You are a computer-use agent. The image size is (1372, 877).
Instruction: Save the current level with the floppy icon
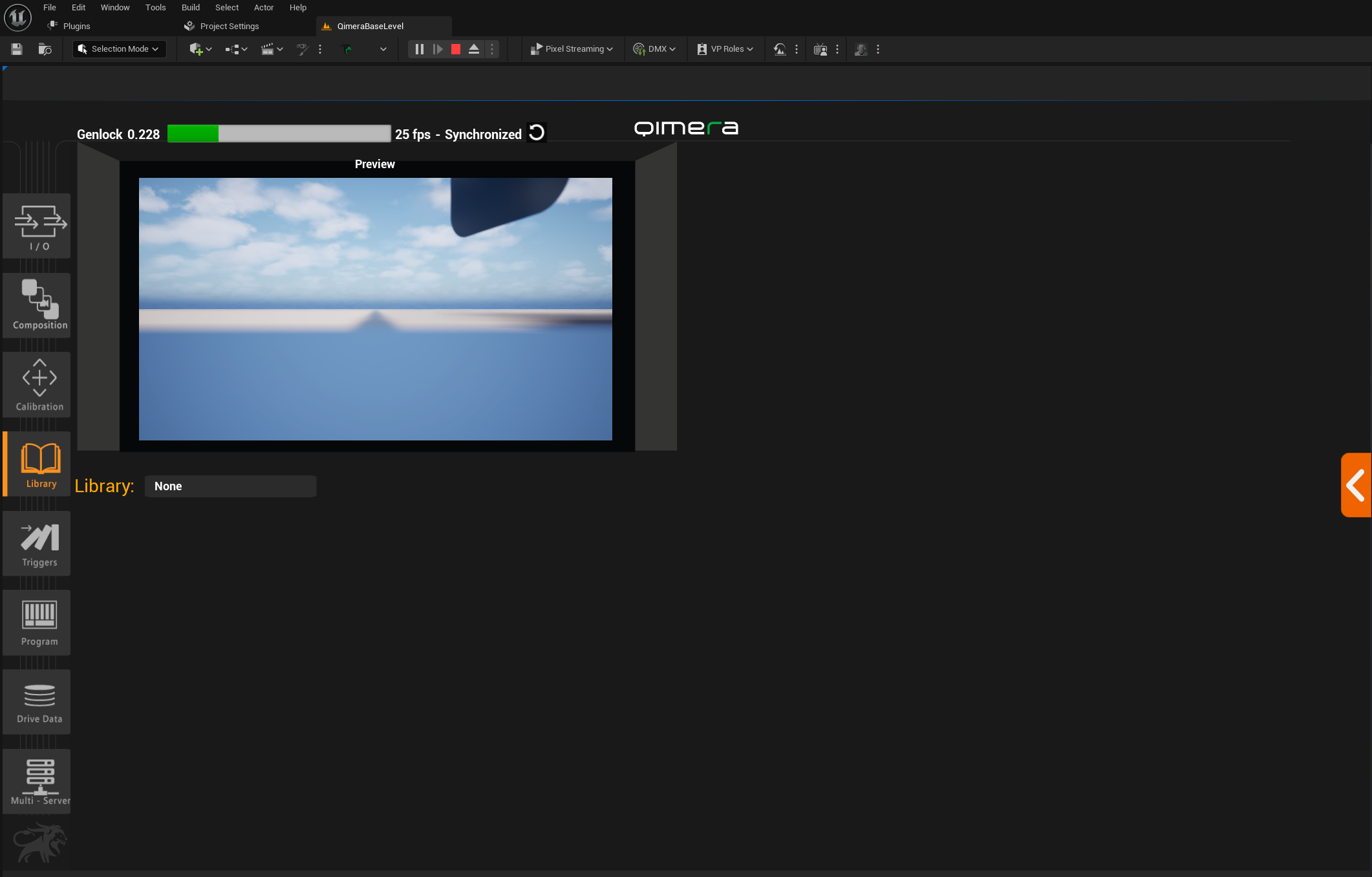(17, 49)
